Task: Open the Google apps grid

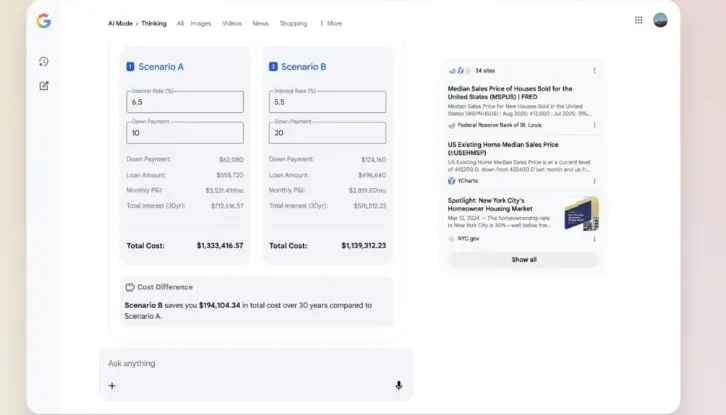Action: tap(638, 20)
